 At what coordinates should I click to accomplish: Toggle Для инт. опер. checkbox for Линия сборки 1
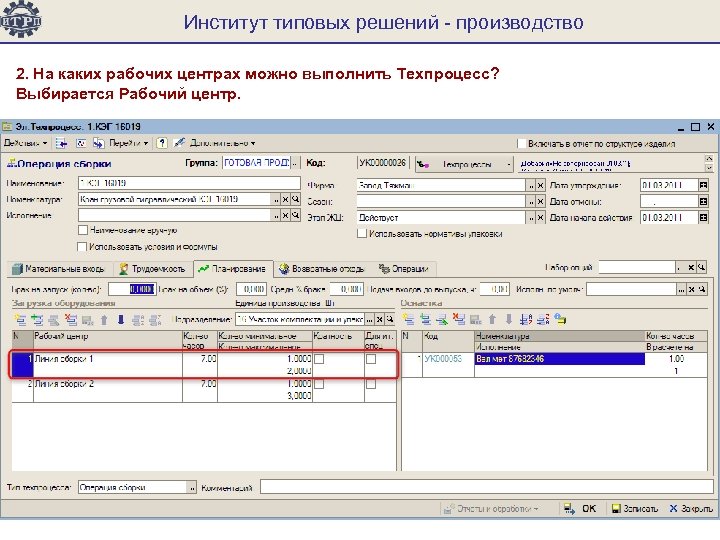[x=371, y=359]
